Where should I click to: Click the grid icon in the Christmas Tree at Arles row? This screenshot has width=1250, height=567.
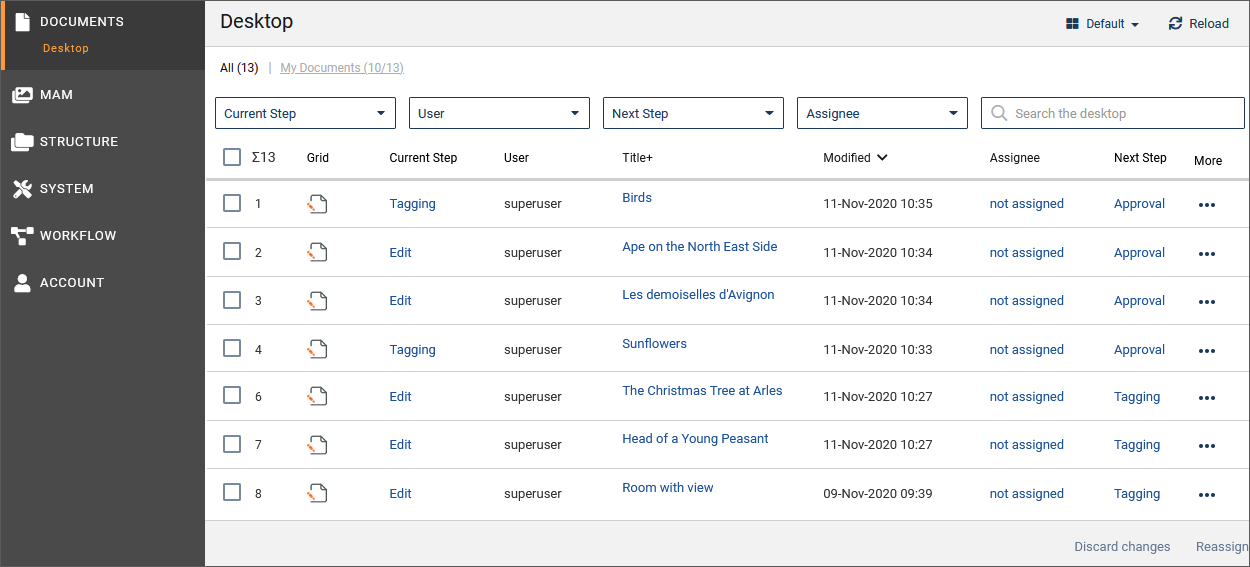coord(317,396)
